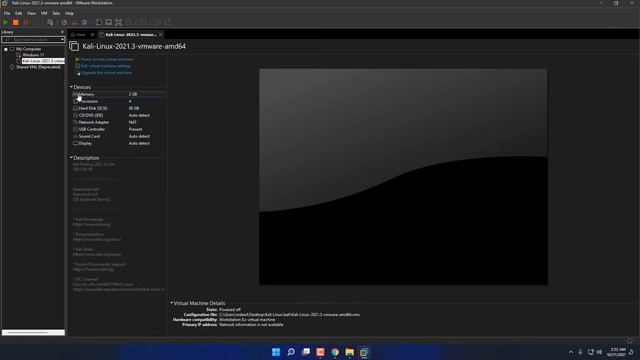Click the Memory device row

118,94
